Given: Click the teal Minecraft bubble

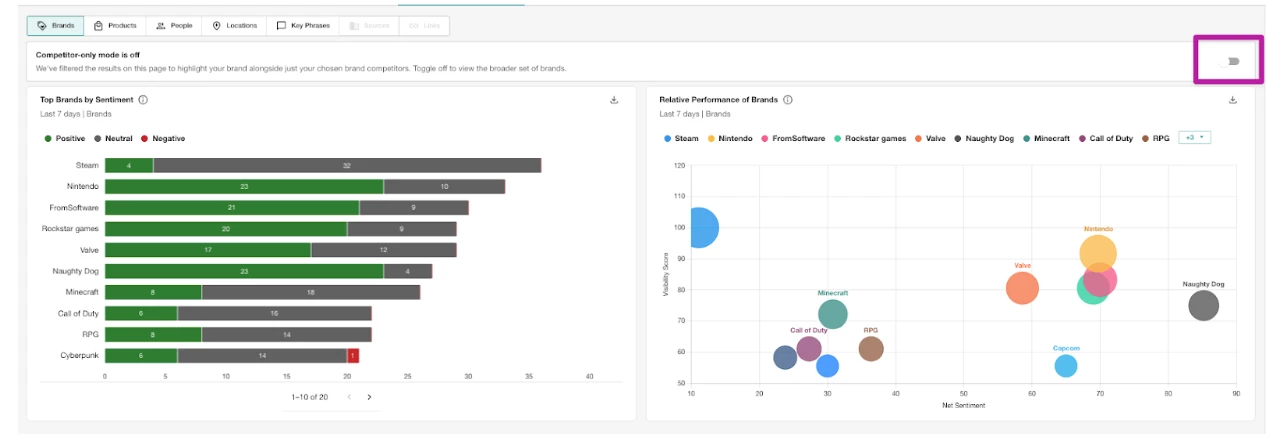Looking at the screenshot, I should 832,315.
